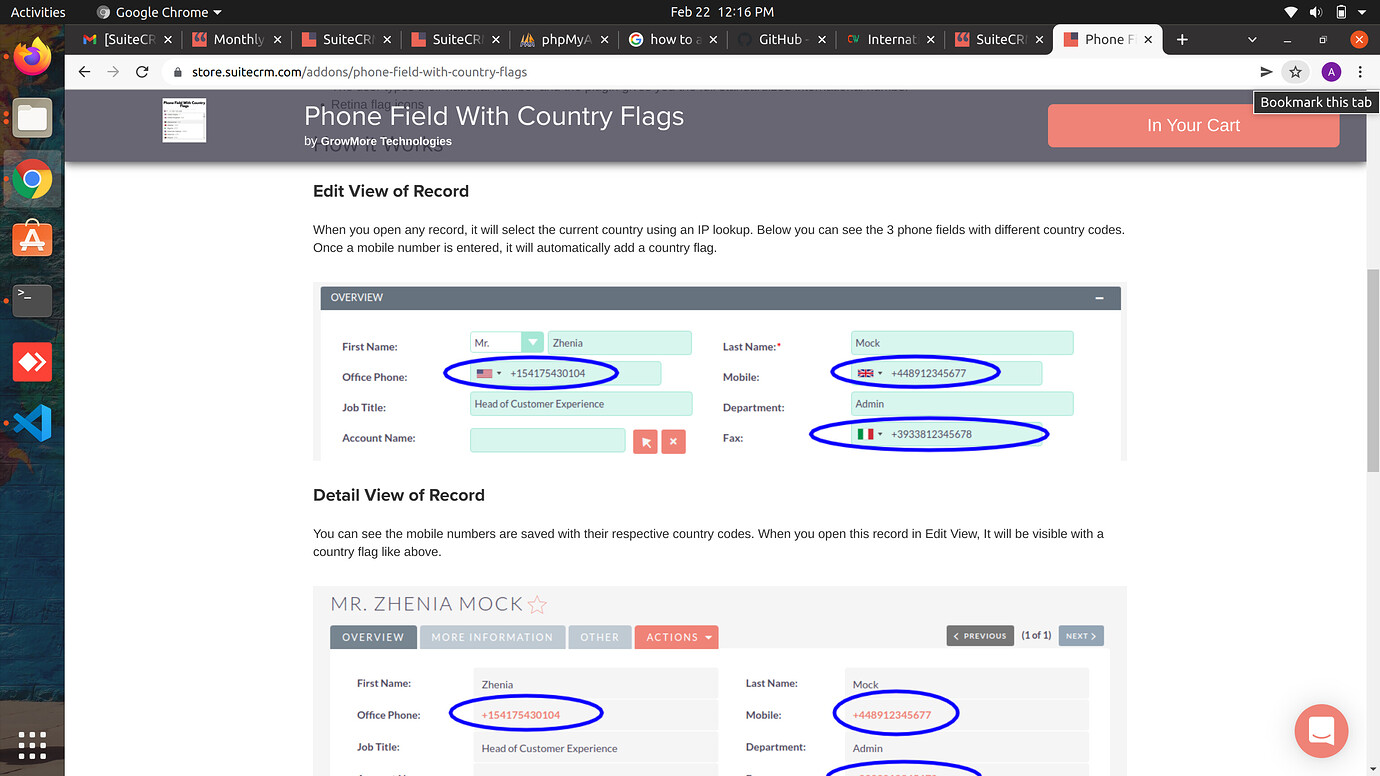Open the tab search chevron
This screenshot has height=776, width=1380.
(x=1252, y=39)
